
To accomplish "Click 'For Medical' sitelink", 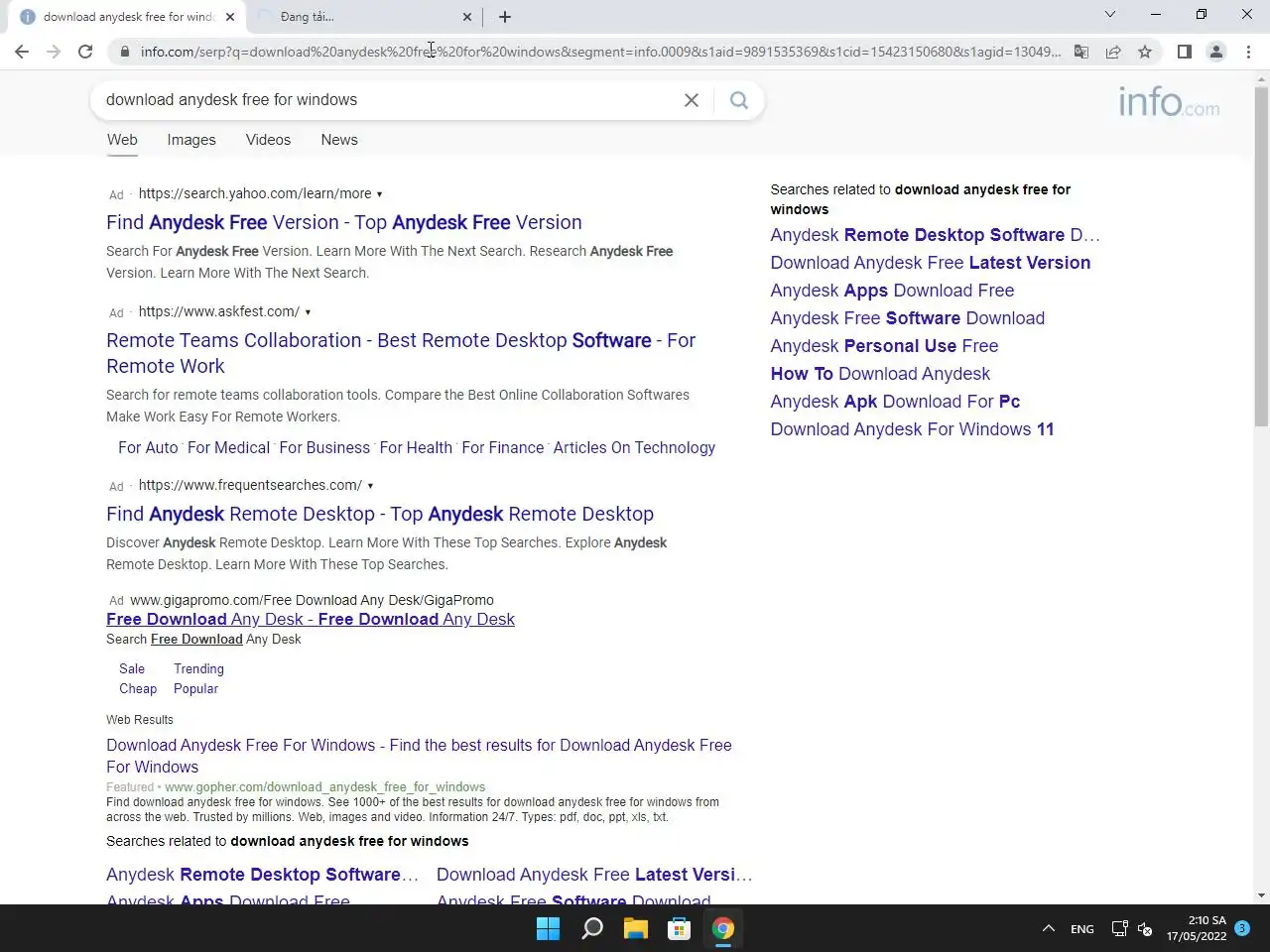I will coord(228,448).
